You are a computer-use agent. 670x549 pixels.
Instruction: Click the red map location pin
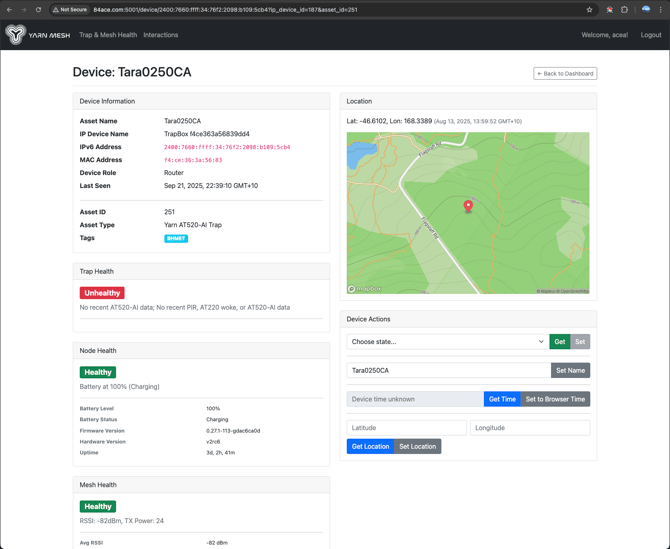(468, 205)
